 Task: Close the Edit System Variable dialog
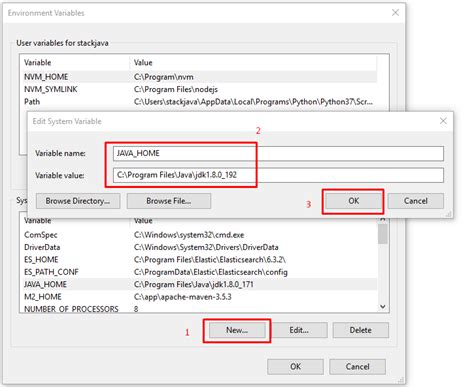click(443, 121)
